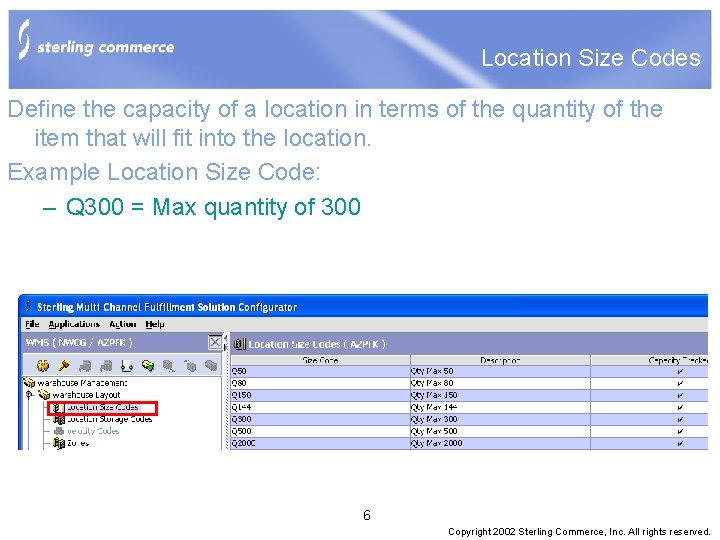The image size is (720, 540).
Task: Click the last greyed-out boxes toolbar icon
Action: (x=211, y=366)
